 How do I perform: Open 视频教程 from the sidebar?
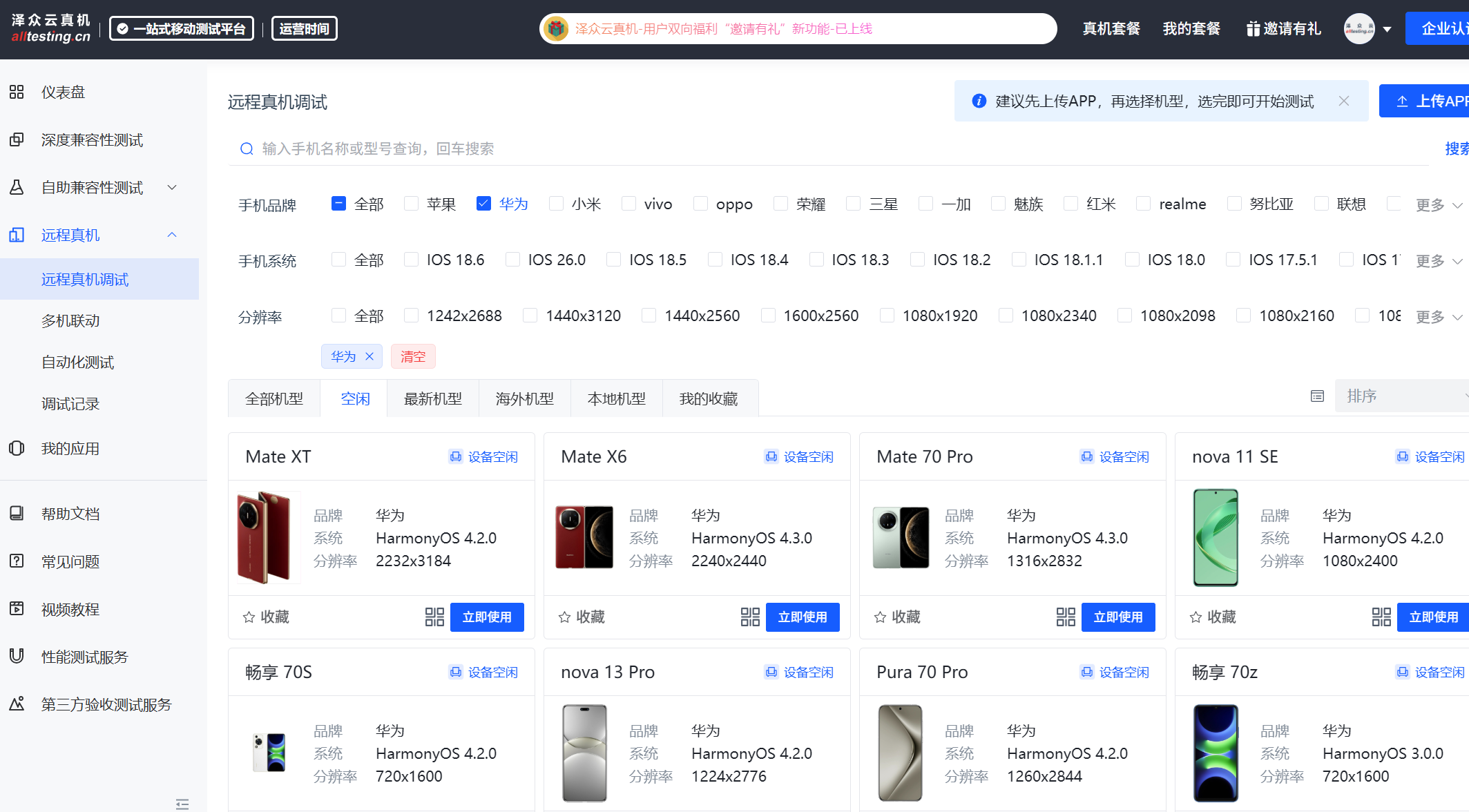coord(70,609)
